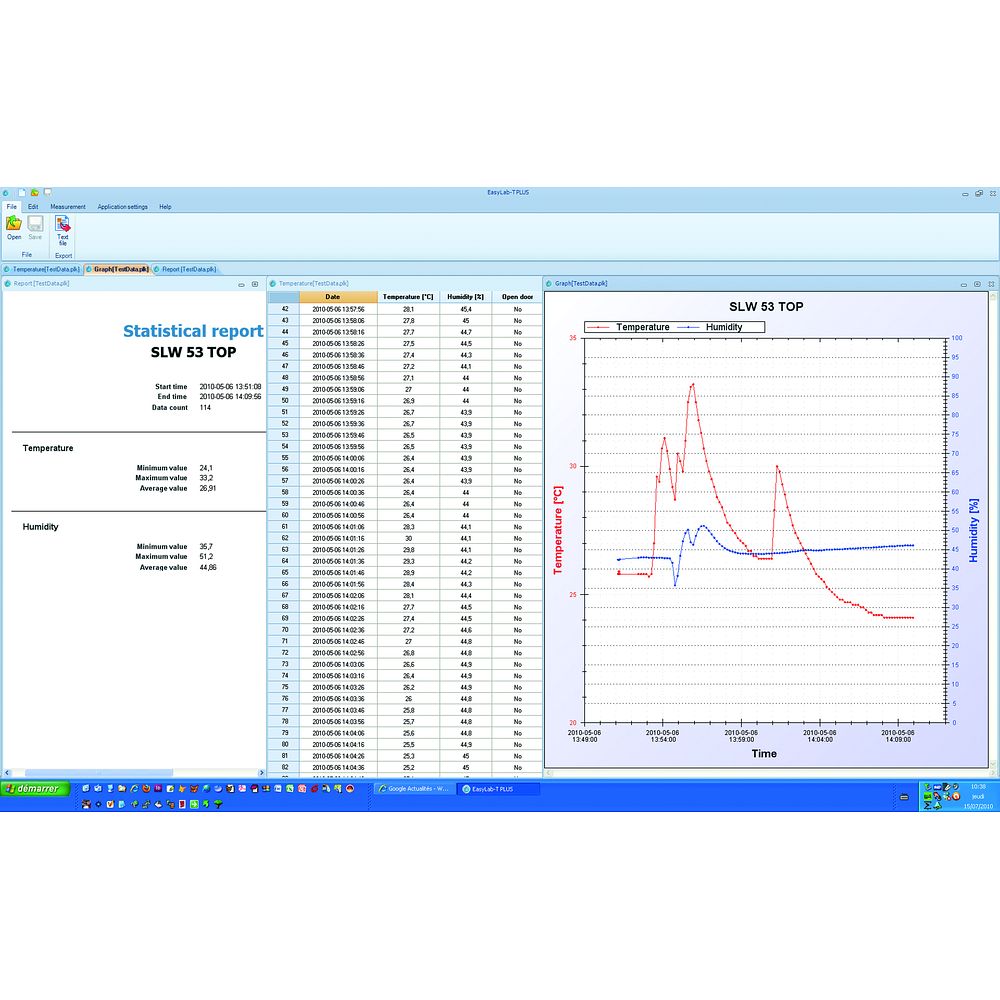This screenshot has width=1000, height=1000.
Task: Click the folder icon in quick access bar
Action: tap(34, 192)
